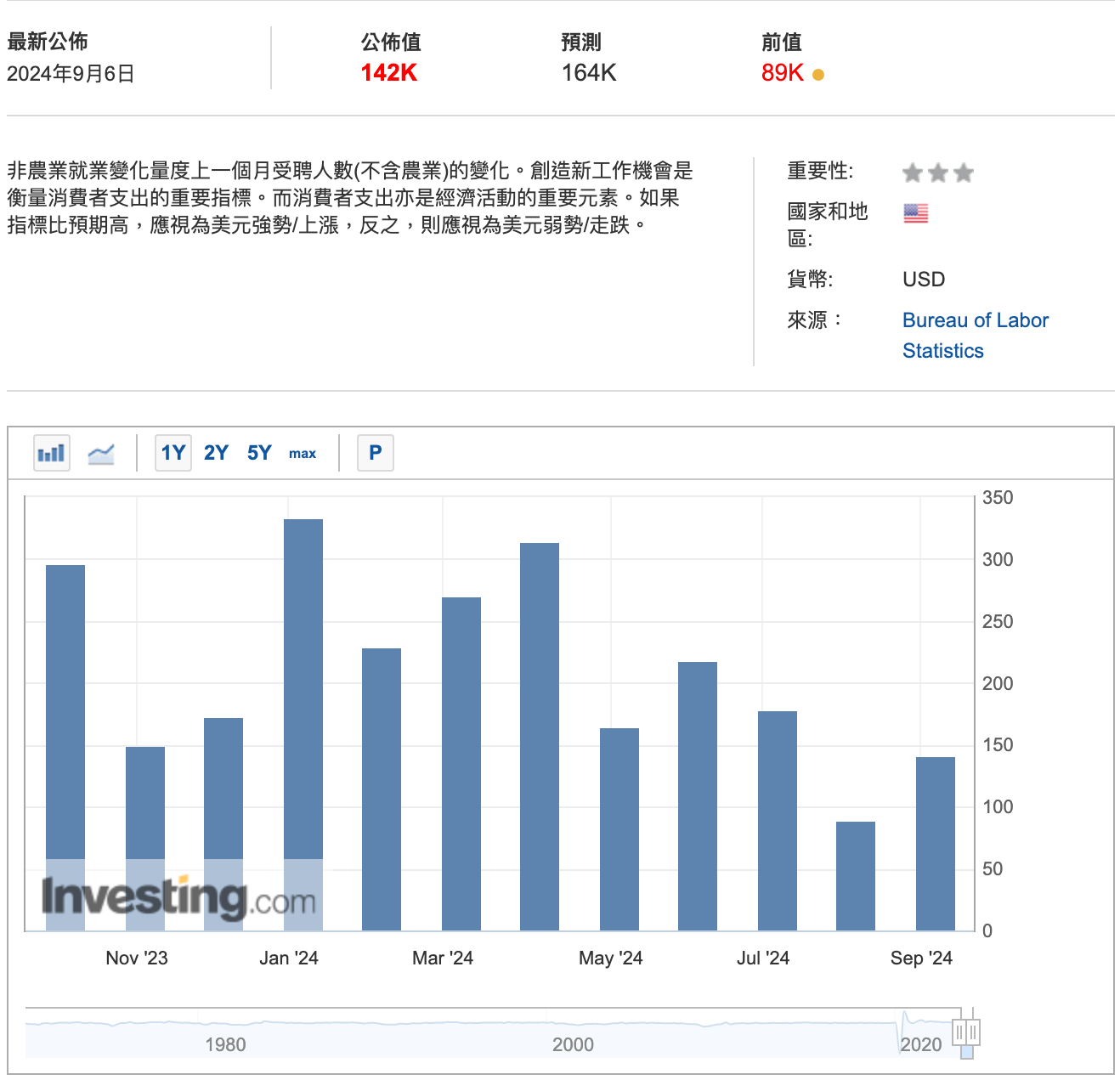Click the 公佈值 column heading

tap(391, 42)
